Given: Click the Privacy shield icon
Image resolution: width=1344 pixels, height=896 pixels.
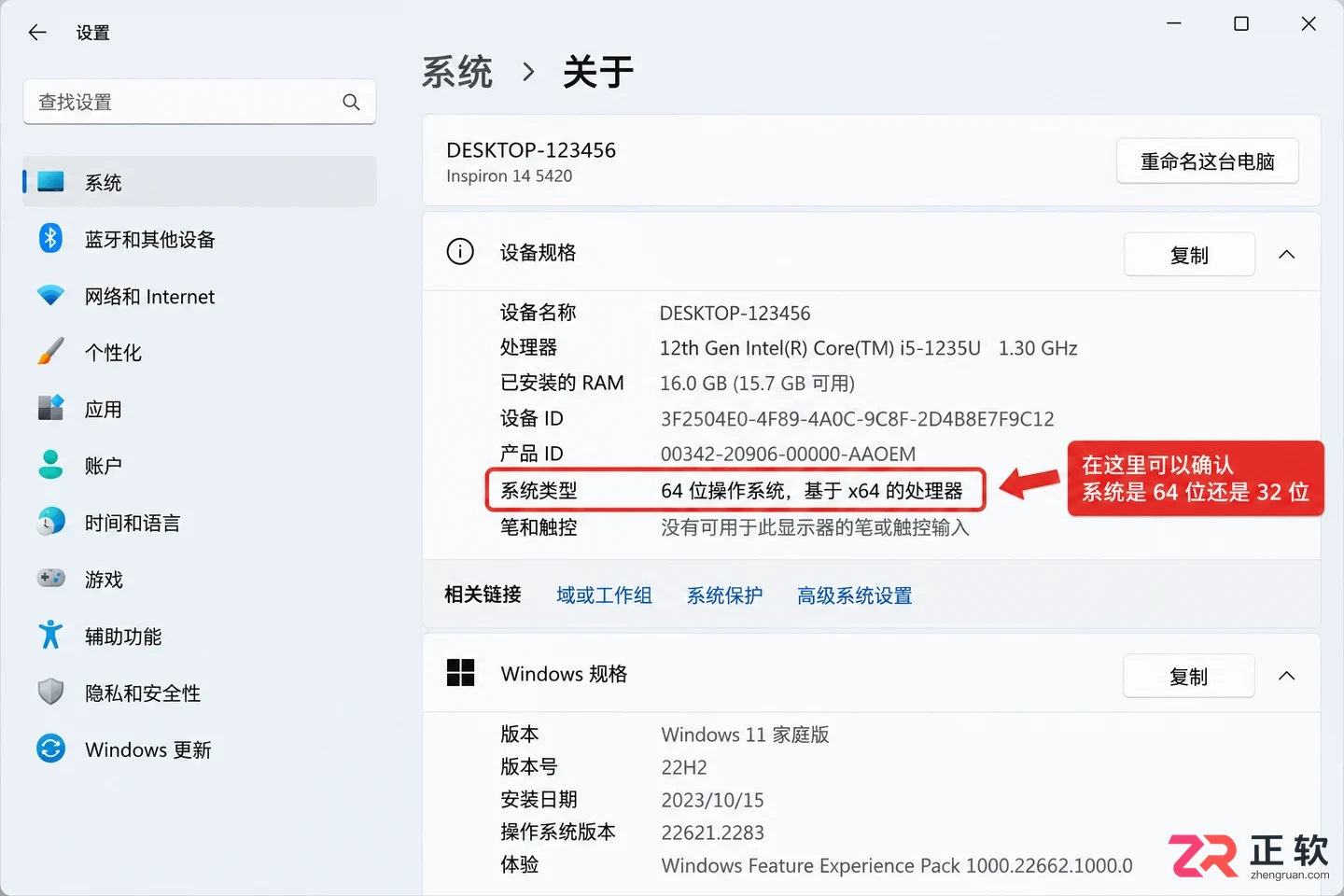Looking at the screenshot, I should 50,692.
